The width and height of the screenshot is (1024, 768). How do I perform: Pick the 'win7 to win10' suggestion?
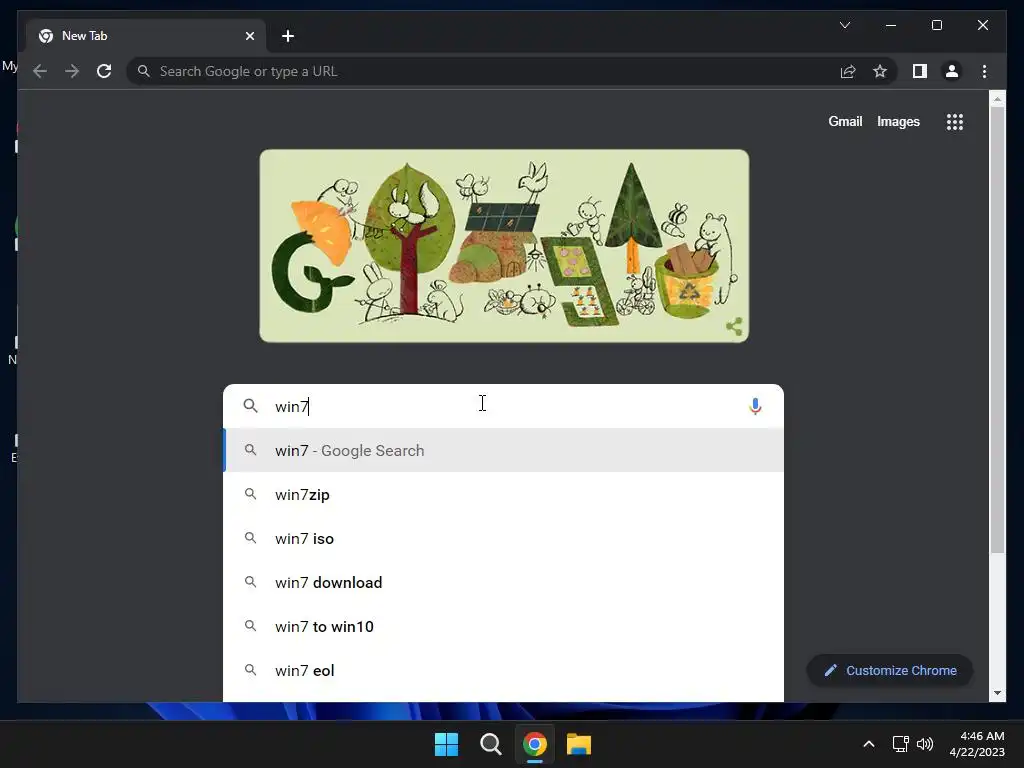point(504,626)
